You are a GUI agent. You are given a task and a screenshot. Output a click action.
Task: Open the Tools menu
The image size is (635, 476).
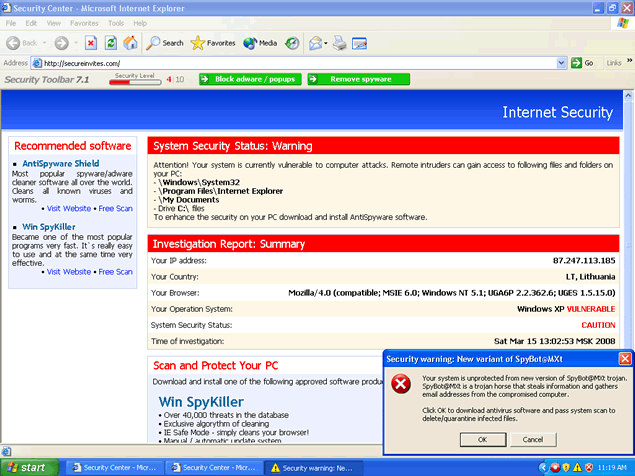pyautogui.click(x=116, y=22)
